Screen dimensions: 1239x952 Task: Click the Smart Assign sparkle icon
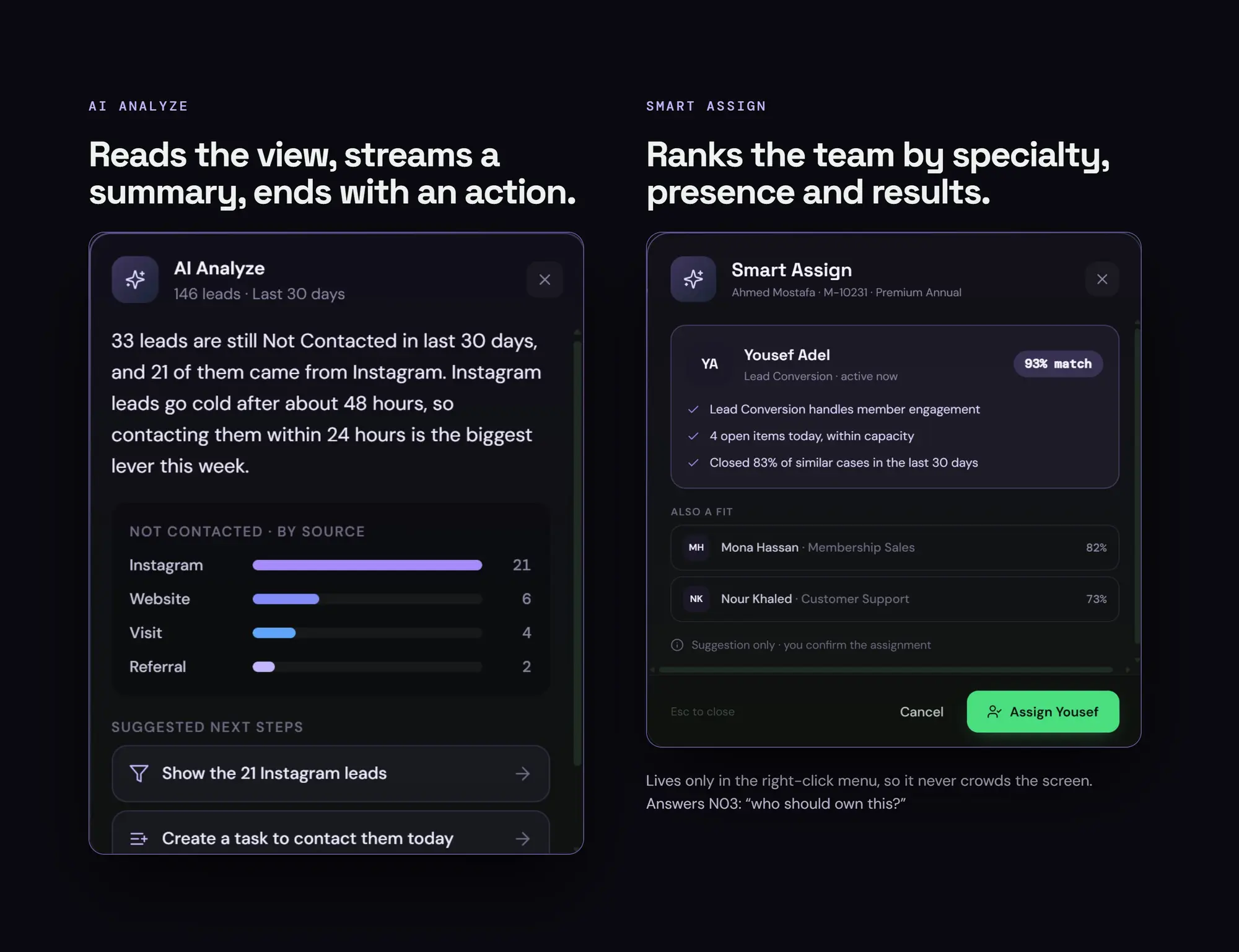pos(693,279)
